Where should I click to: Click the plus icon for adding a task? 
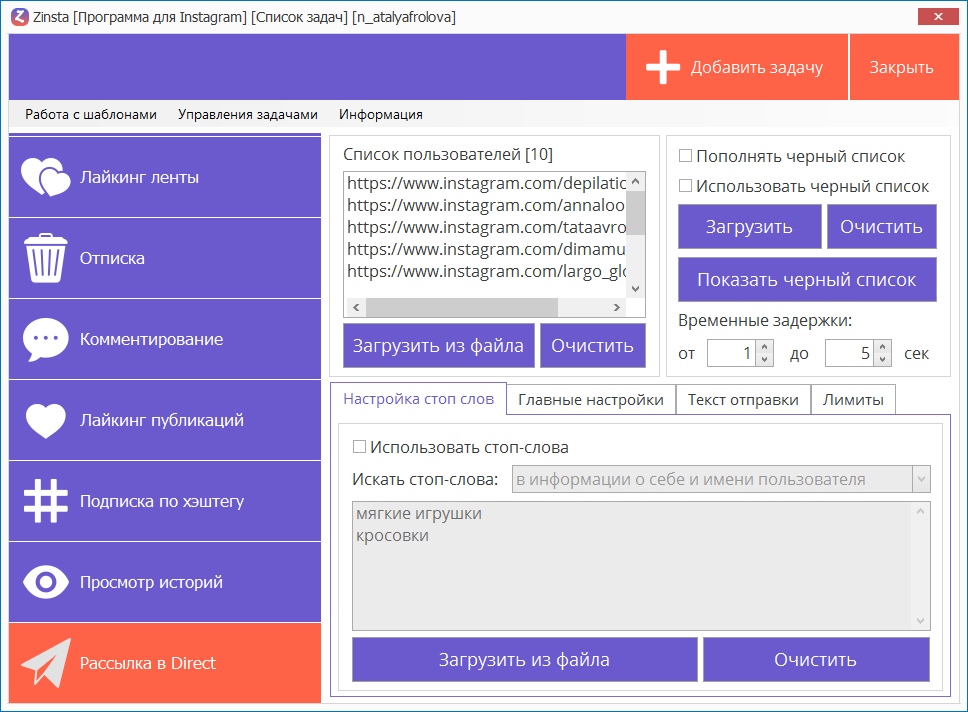(x=662, y=67)
